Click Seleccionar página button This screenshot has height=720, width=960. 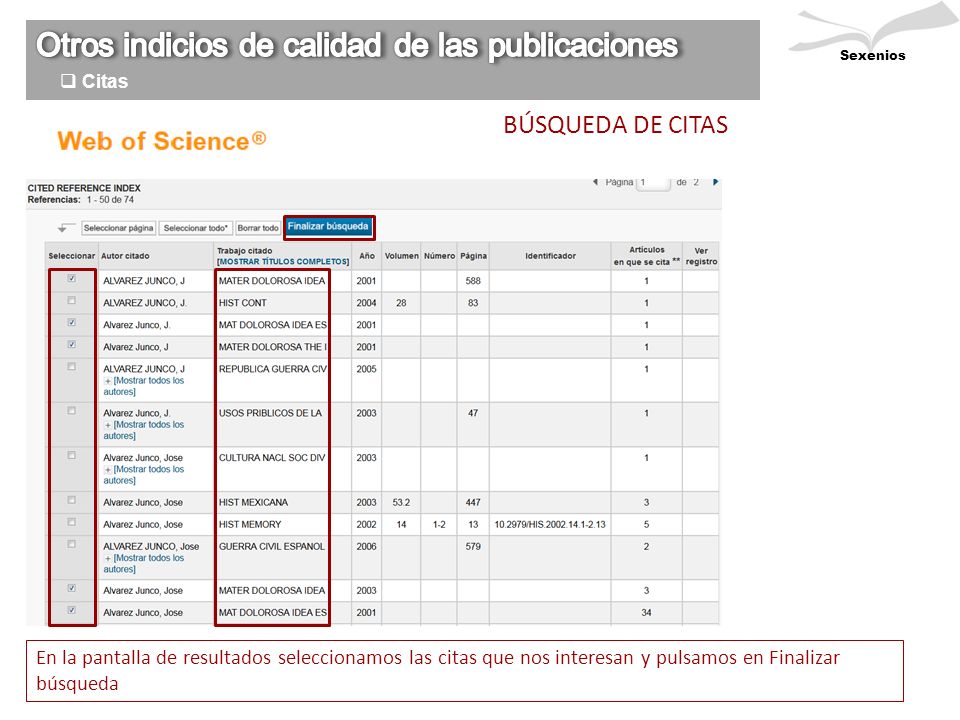[x=118, y=228]
